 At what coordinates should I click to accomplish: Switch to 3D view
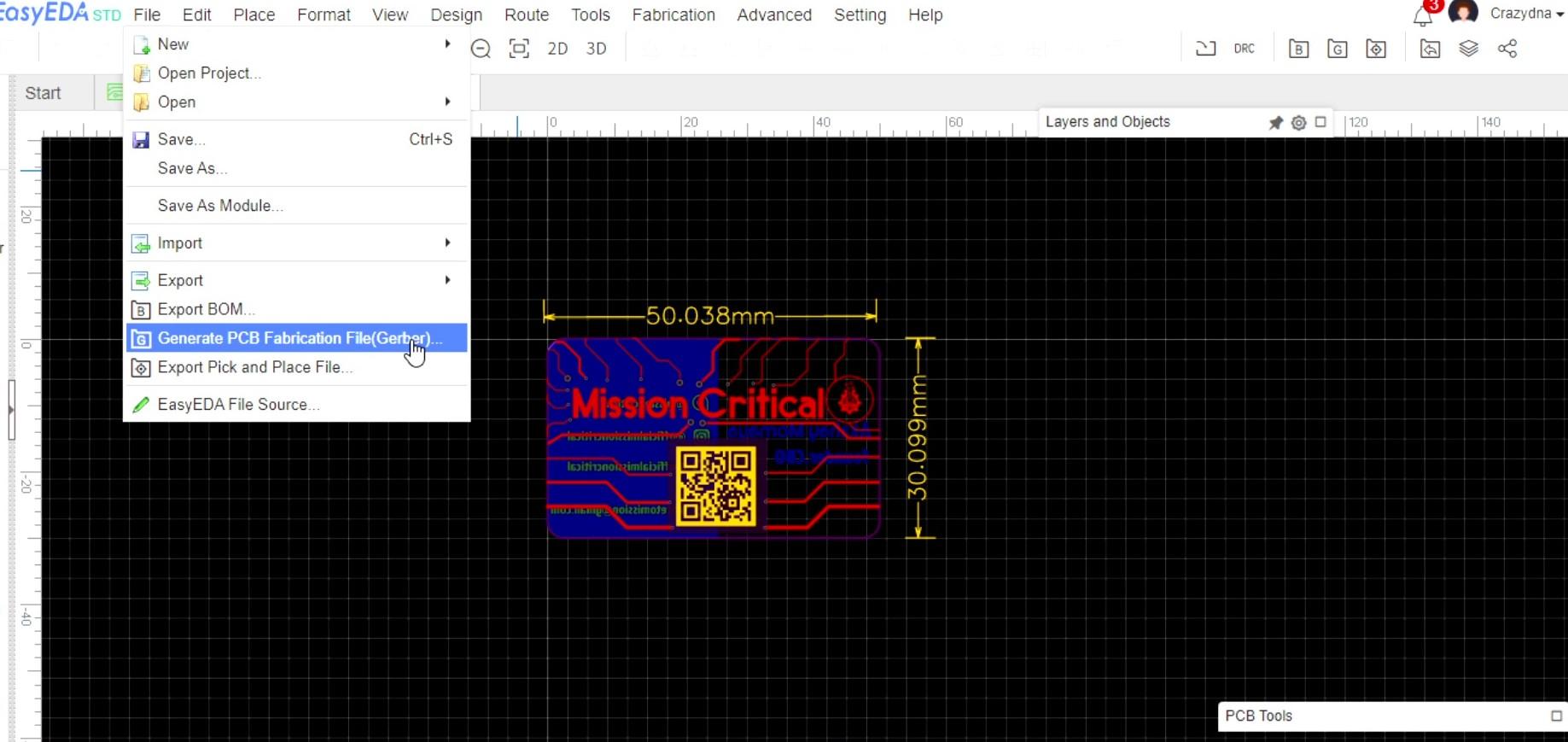click(597, 49)
